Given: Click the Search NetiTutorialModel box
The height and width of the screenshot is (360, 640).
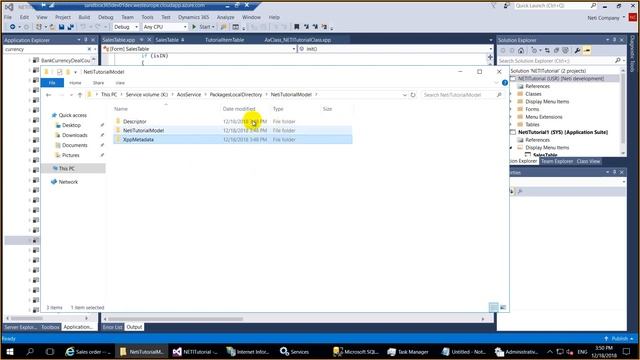Looking at the screenshot, I should [462, 95].
